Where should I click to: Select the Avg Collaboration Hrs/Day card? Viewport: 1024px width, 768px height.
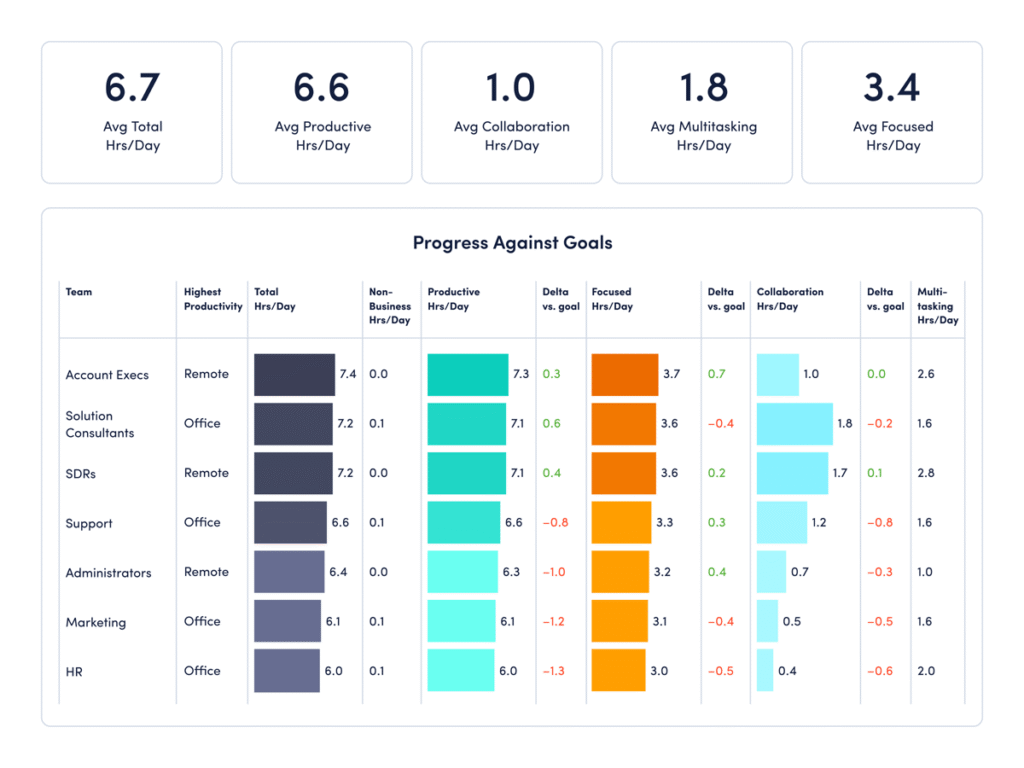coord(511,112)
